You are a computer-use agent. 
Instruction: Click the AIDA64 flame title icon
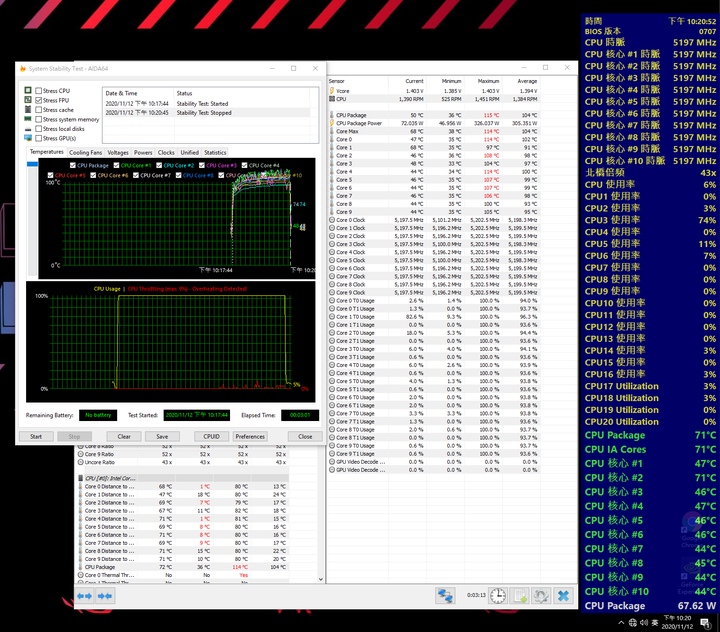coord(22,68)
